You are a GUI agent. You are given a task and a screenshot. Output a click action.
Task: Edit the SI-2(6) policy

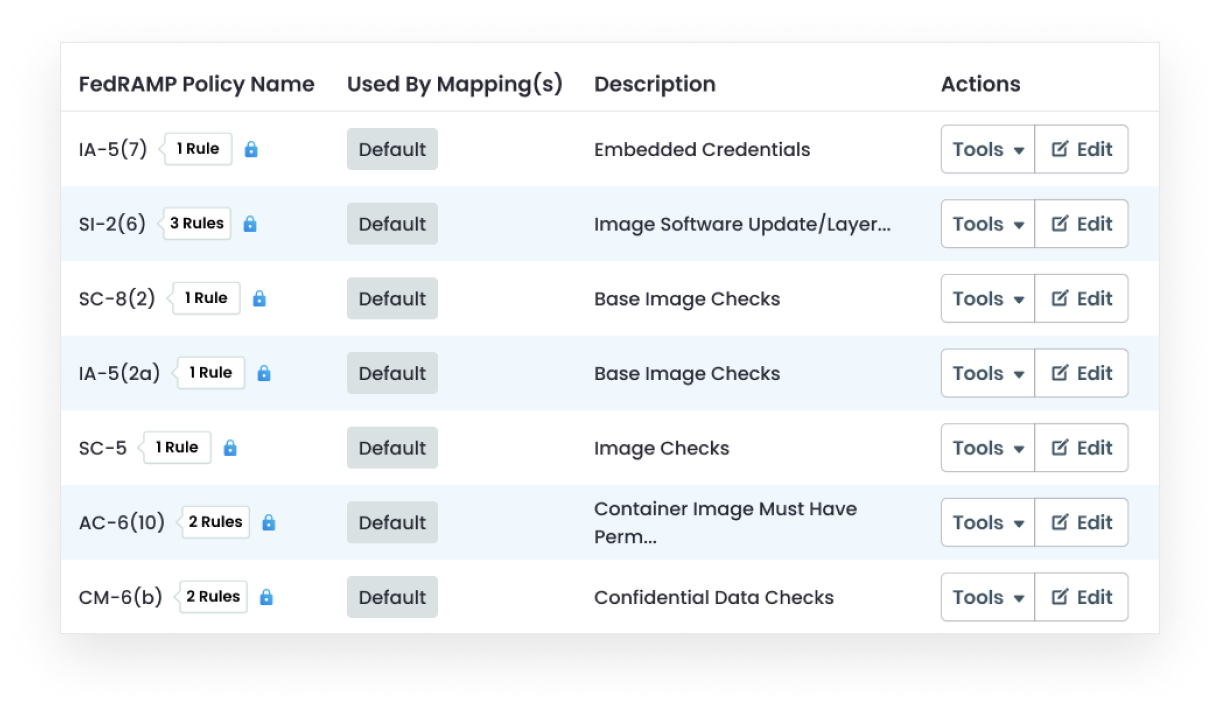(x=1082, y=224)
